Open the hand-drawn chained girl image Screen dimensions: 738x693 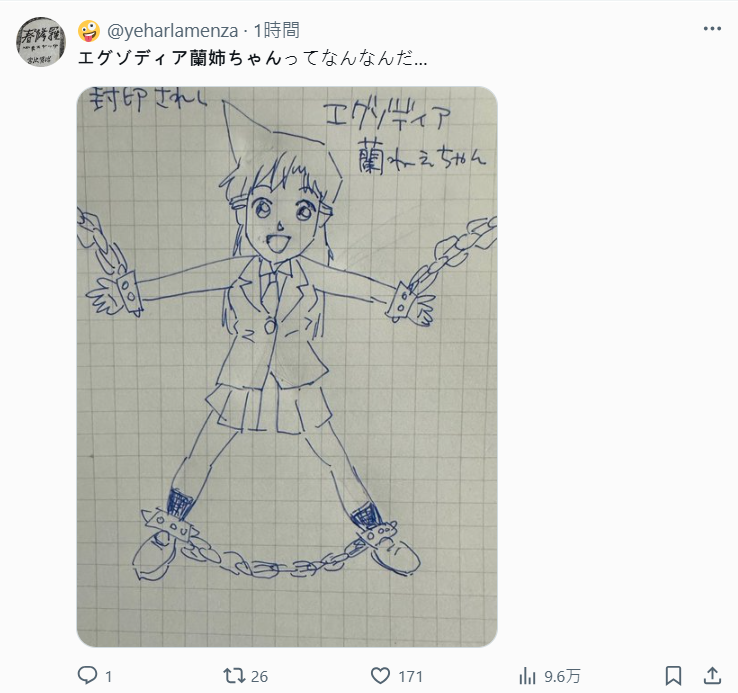pos(287,366)
